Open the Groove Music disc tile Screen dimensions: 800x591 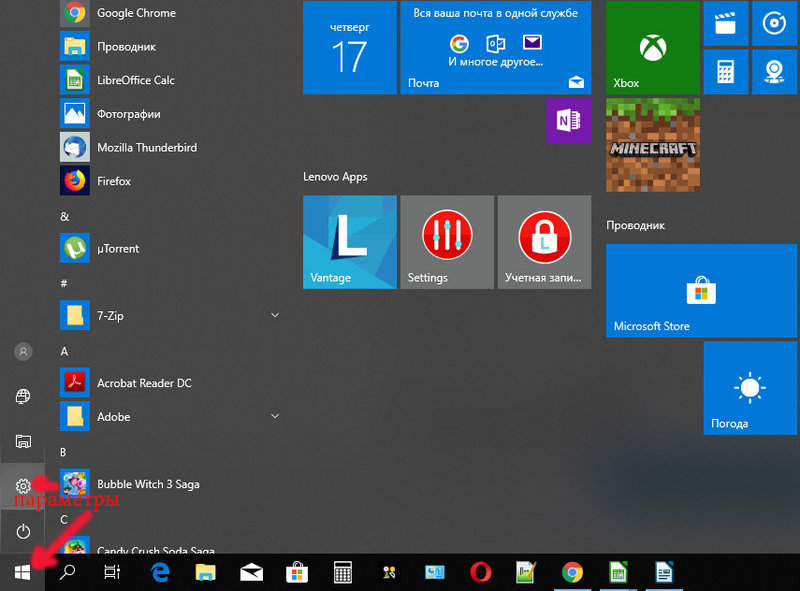(x=774, y=23)
